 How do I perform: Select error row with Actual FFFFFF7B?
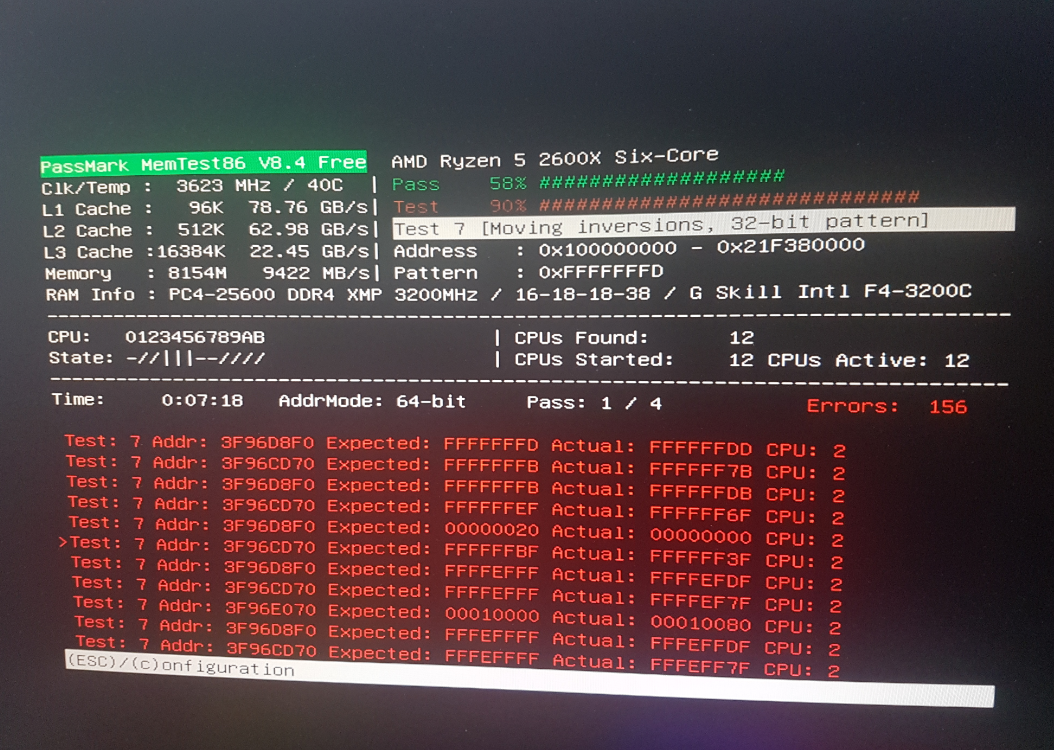click(455, 466)
